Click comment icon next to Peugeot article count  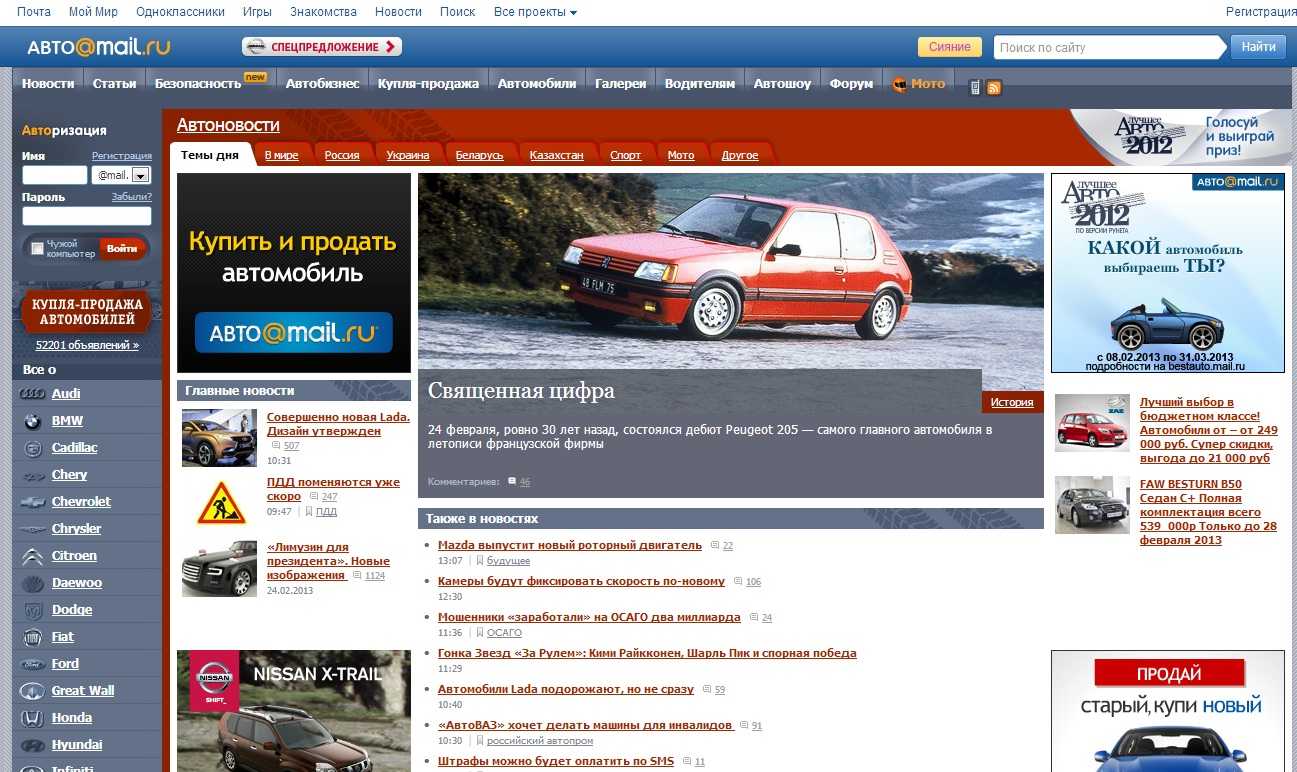(x=512, y=481)
